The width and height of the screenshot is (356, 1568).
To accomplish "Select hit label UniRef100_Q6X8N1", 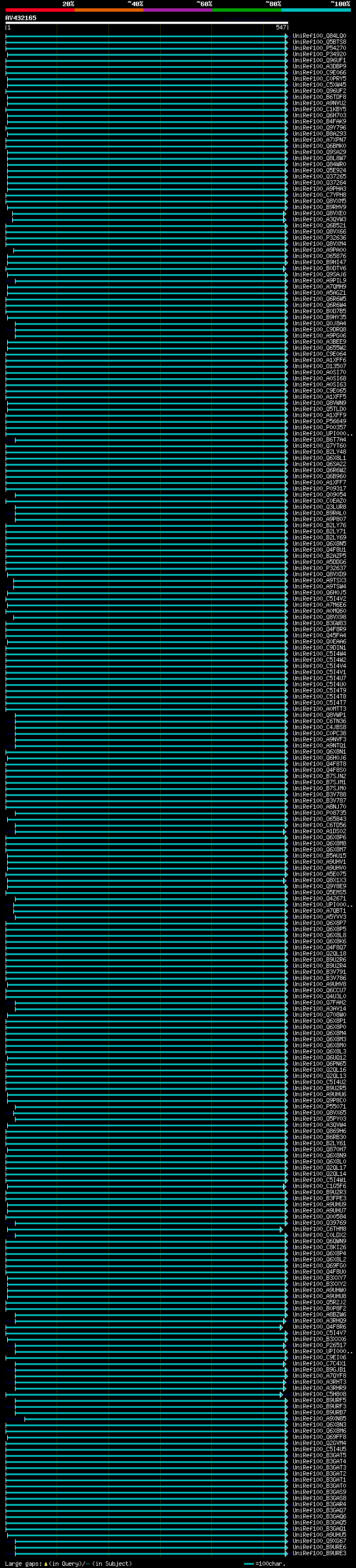I will tap(319, 751).
